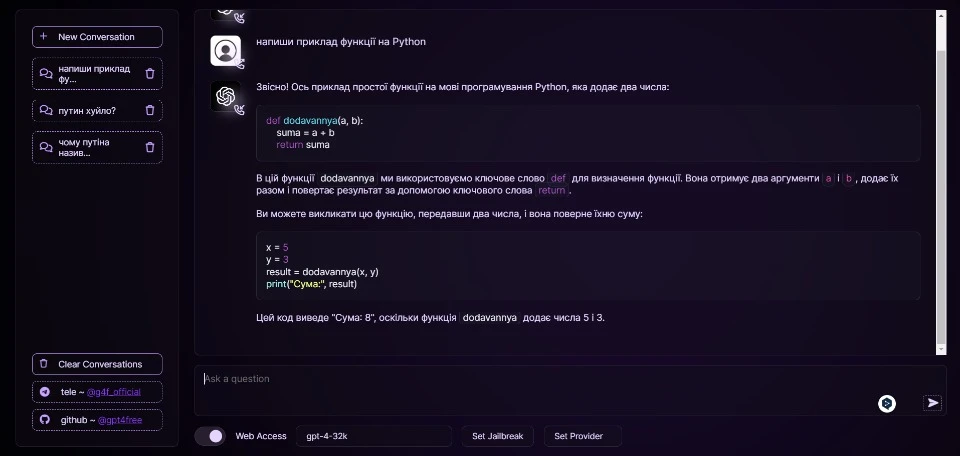
Task: Click the Clear Conversations button
Action: point(97,364)
